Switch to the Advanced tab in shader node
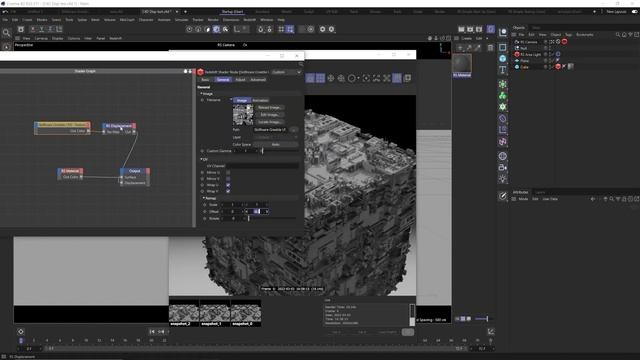The height and width of the screenshot is (360, 640). [258, 80]
